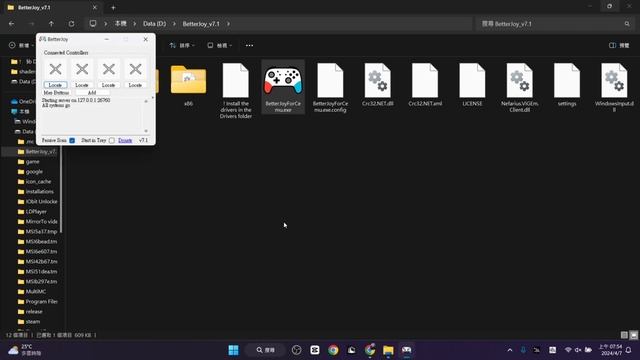
Task: Click the Wi-Fi tray icon
Action: point(568,350)
